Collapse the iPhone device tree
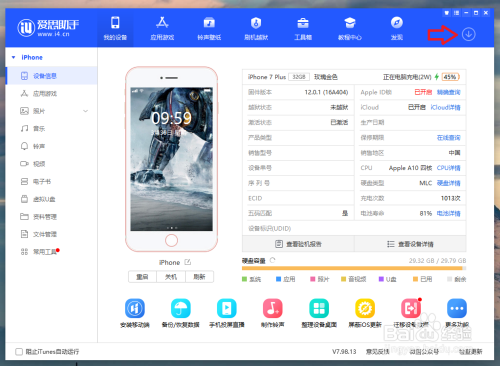The height and width of the screenshot is (366, 500). pyautogui.click(x=13, y=57)
